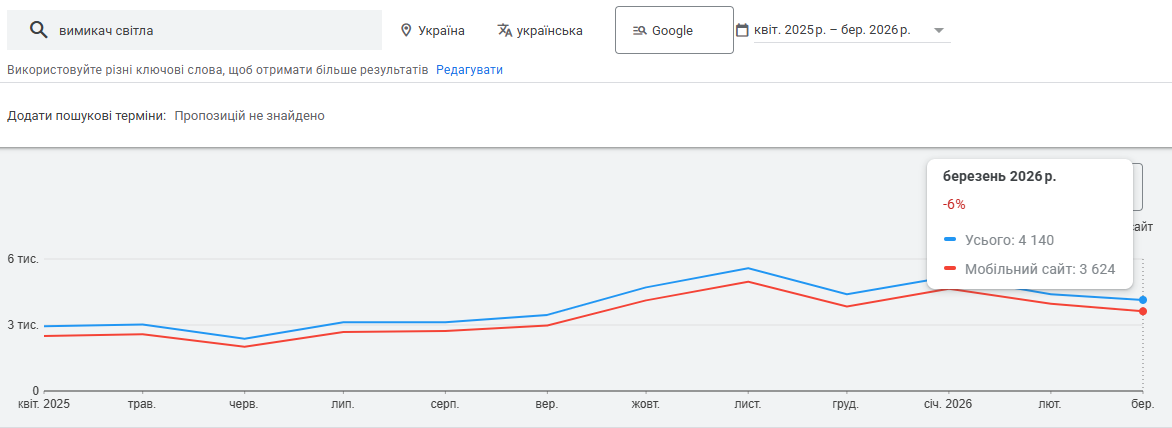The width and height of the screenshot is (1172, 428).
Task: Click the лист. month axis label
Action: pos(747,404)
